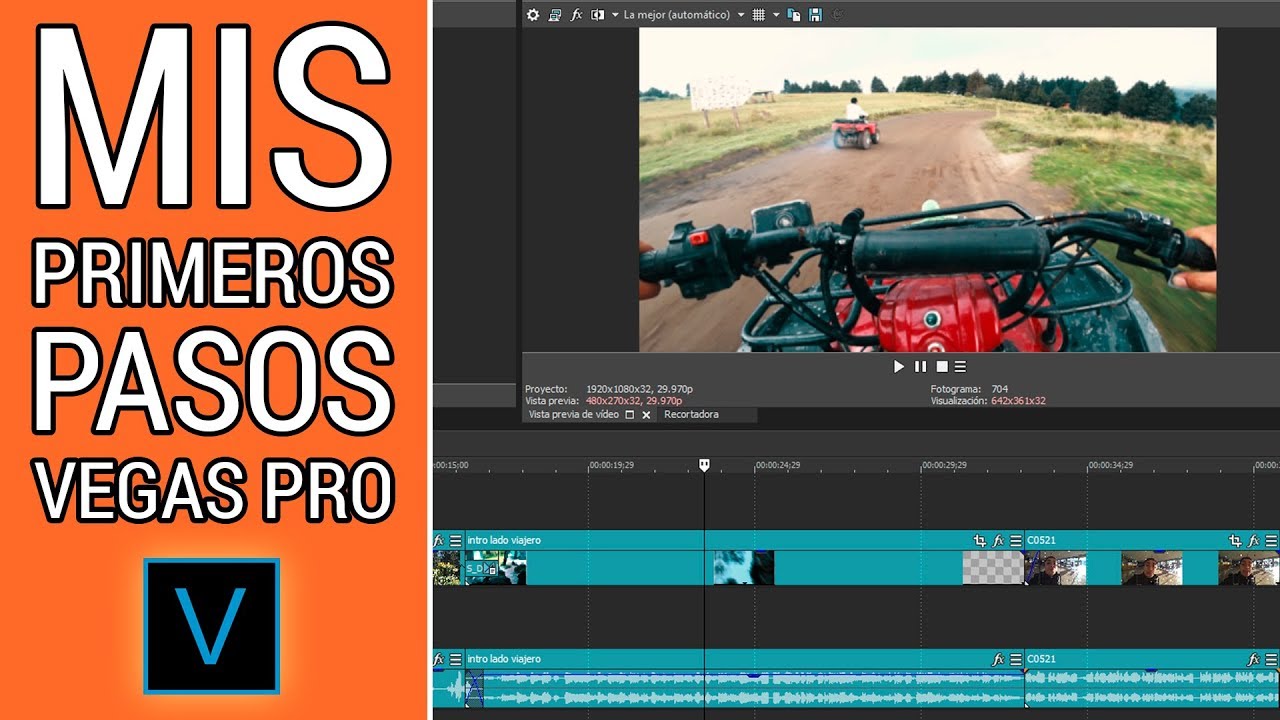Close the 'Vista previa de vídeo' tab
Viewport: 1280px width, 720px height.
pyautogui.click(x=646, y=414)
